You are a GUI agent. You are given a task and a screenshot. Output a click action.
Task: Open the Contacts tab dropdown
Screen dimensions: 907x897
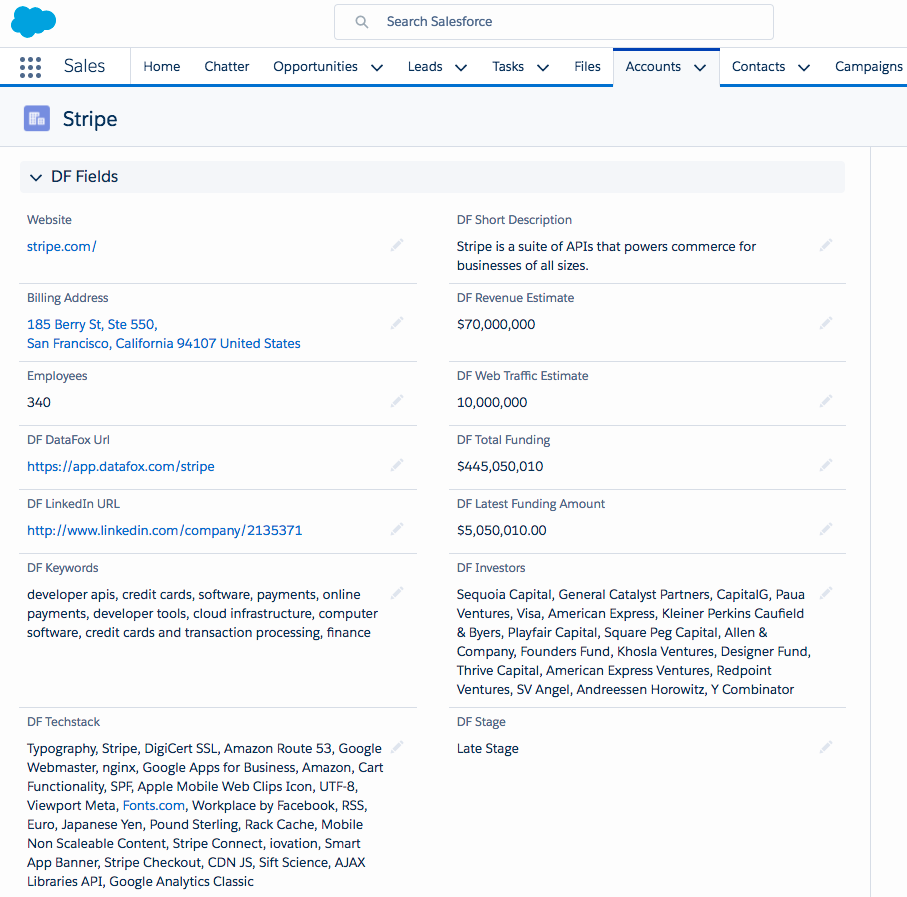click(805, 66)
